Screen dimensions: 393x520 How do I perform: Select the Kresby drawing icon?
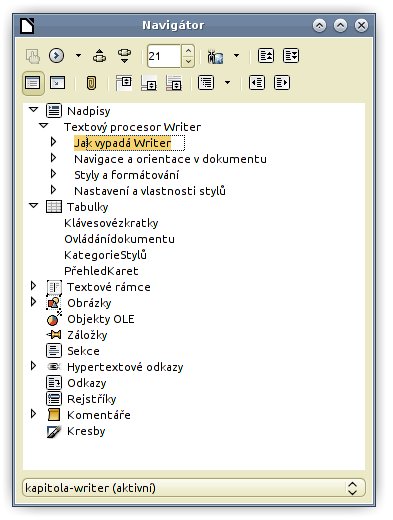click(x=54, y=431)
